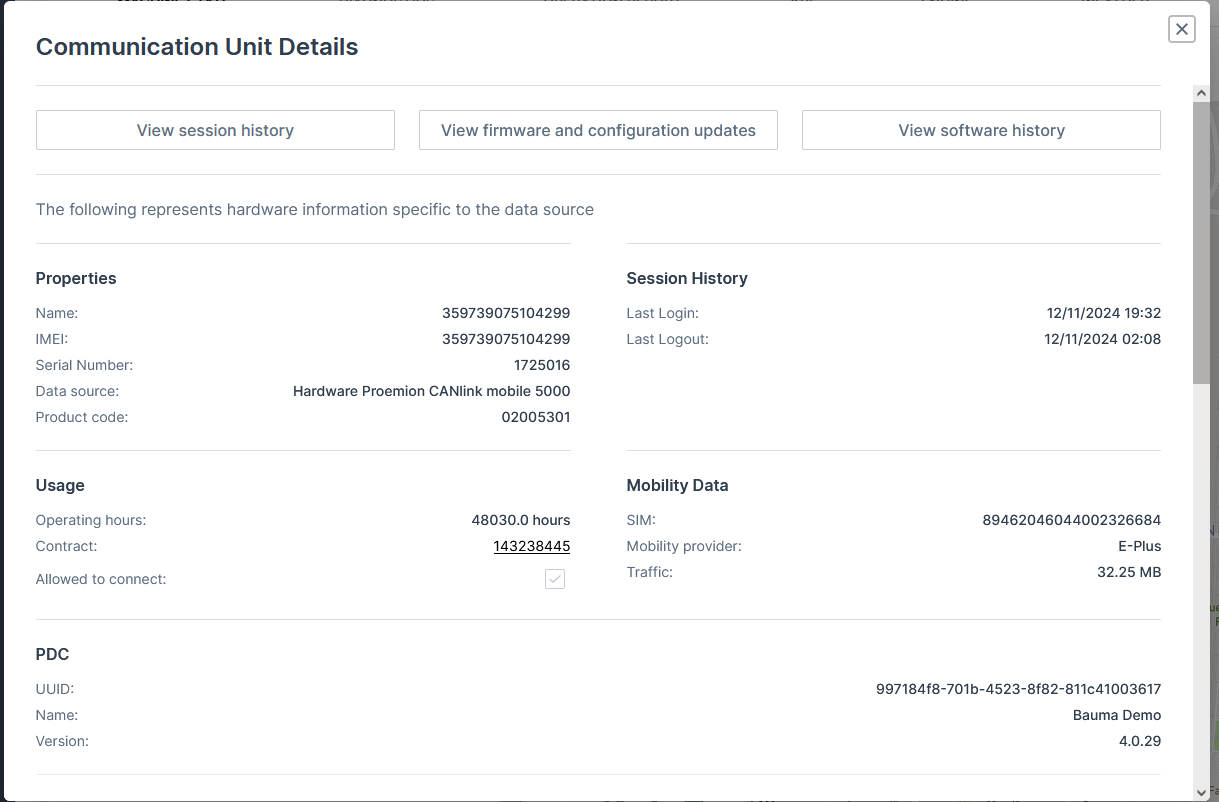Click the Last Logout timestamp
Image resolution: width=1219 pixels, height=802 pixels.
coord(1102,339)
